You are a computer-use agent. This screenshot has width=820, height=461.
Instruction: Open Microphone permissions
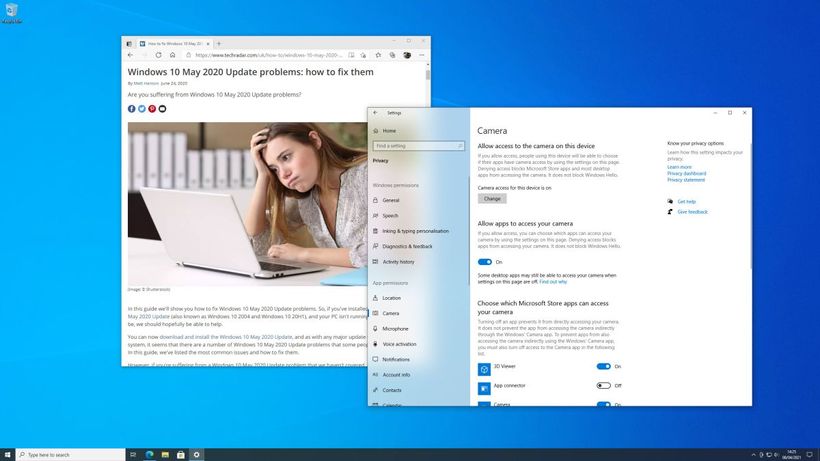coord(395,329)
